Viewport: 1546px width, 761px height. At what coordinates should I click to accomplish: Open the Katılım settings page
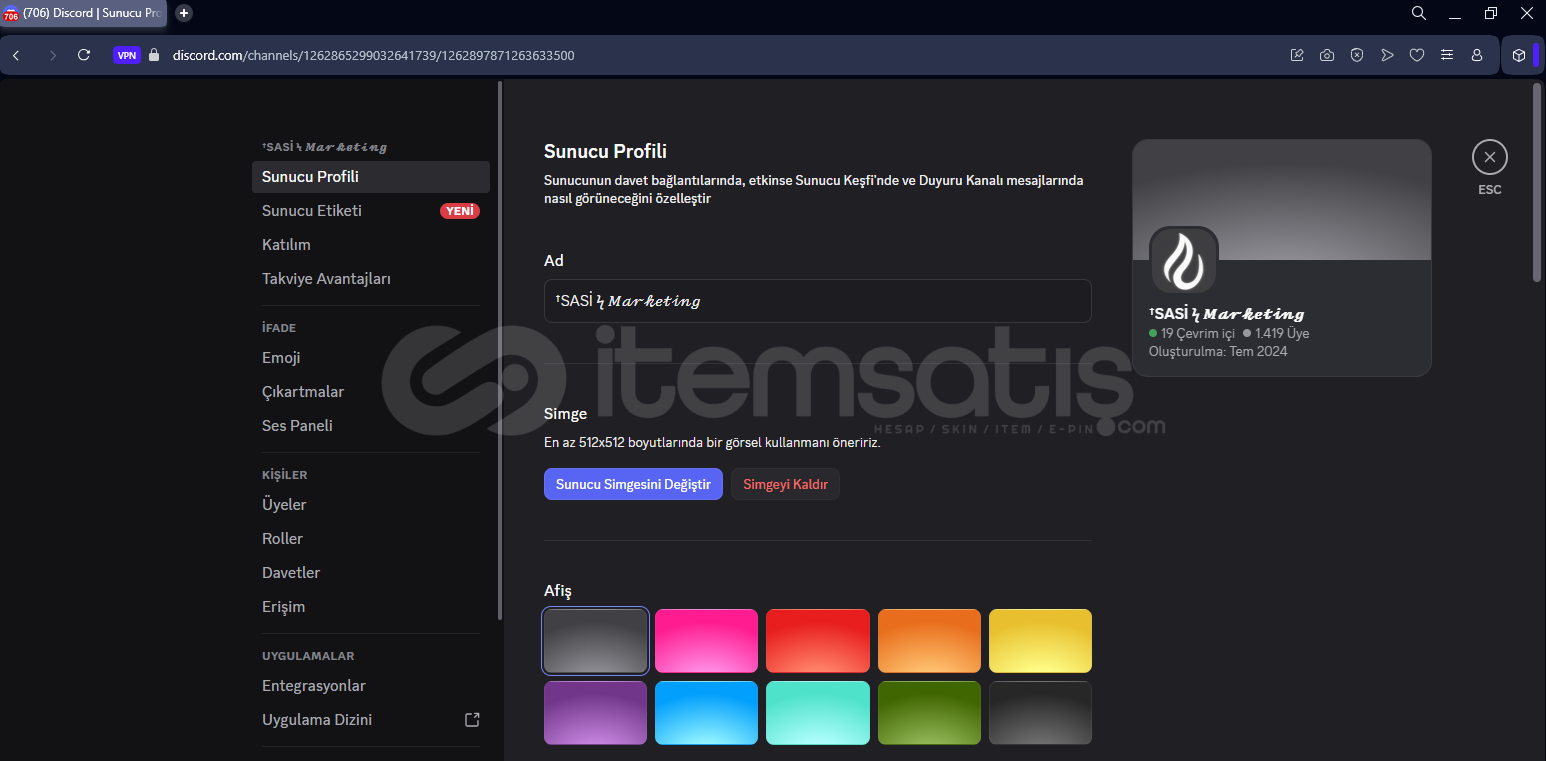pyautogui.click(x=371, y=245)
